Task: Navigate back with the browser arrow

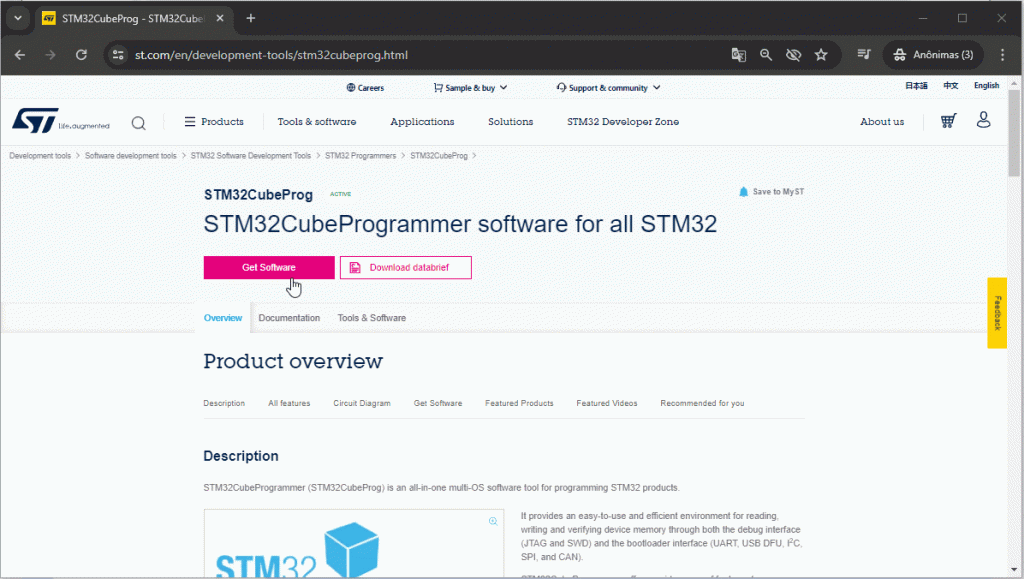Action: click(20, 55)
